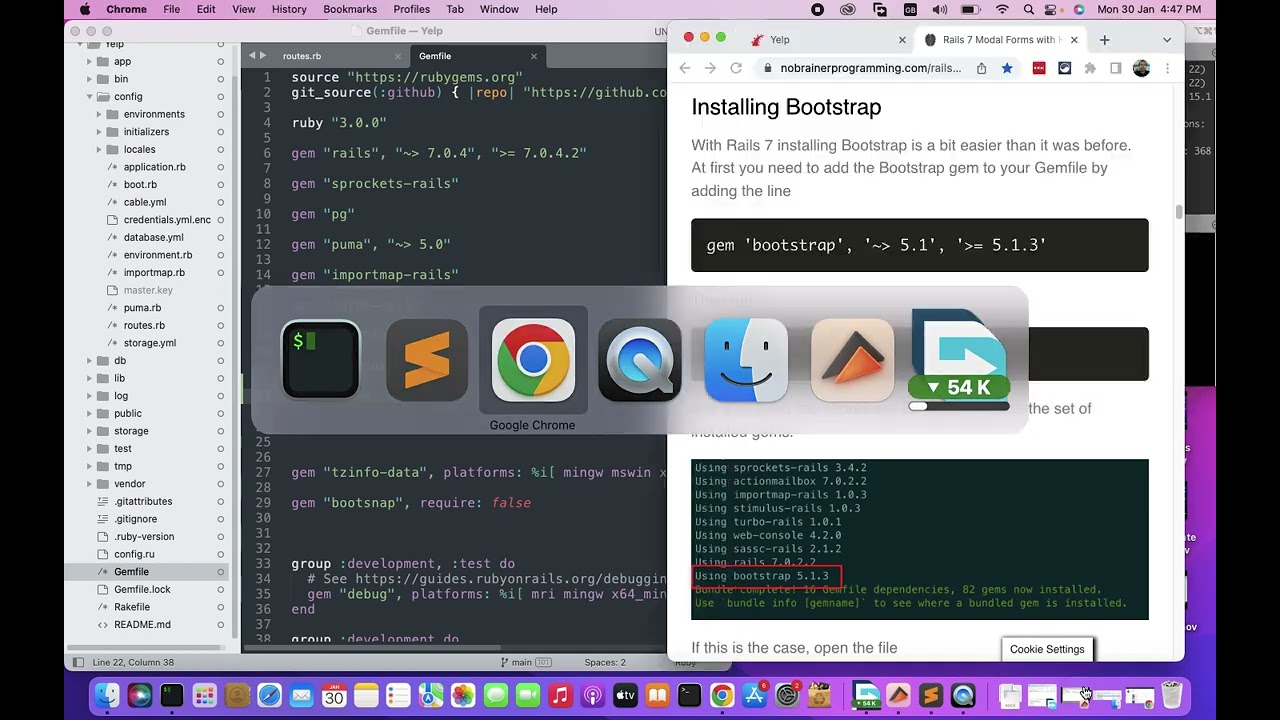The width and height of the screenshot is (1280, 720).
Task: Collapse the config folder in sidebar
Action: click(89, 97)
